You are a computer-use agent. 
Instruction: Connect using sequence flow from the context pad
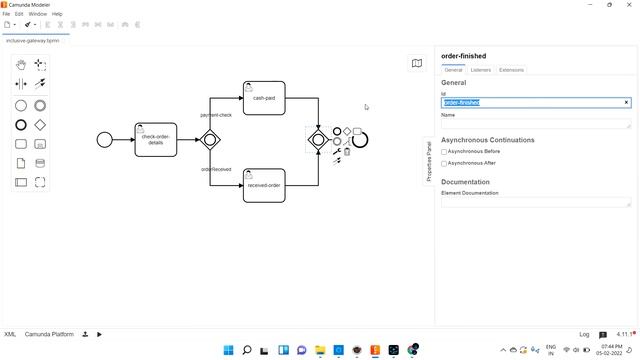337,162
